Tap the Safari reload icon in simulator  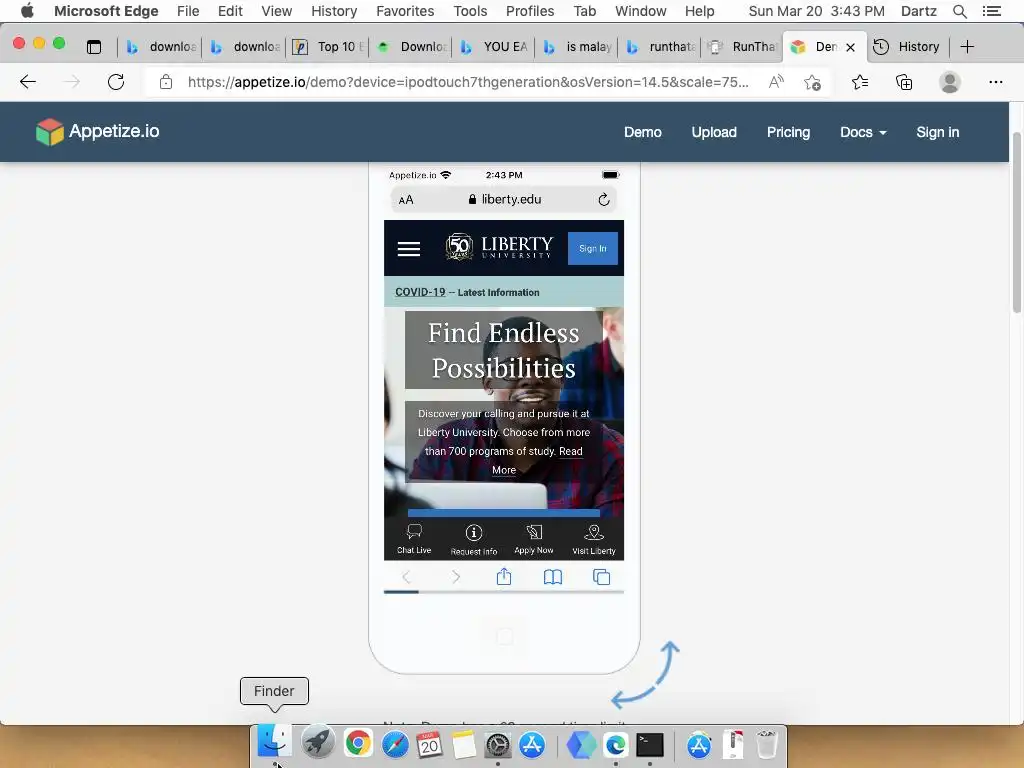604,199
